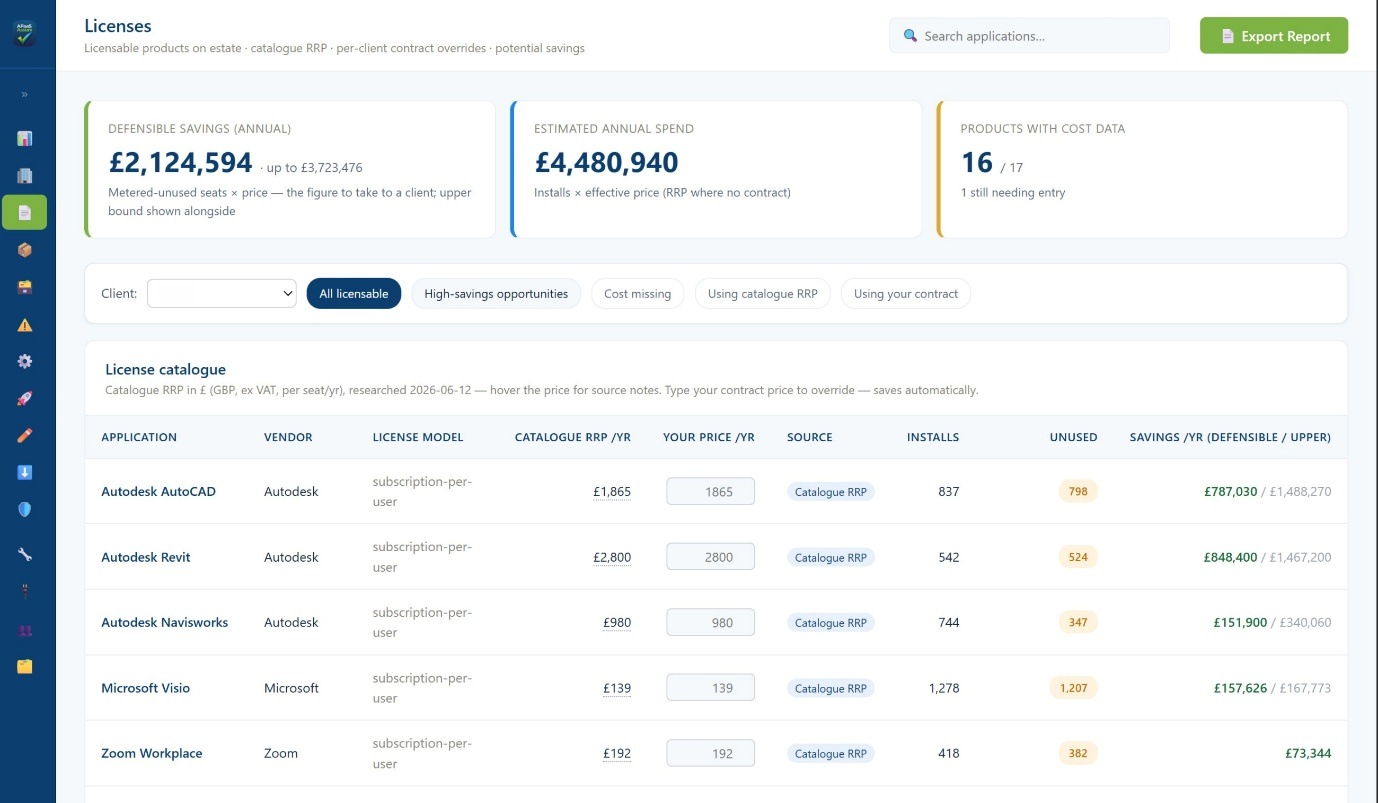Select the High-savings opportunities filter
This screenshot has height=803, width=1378.
click(496, 293)
